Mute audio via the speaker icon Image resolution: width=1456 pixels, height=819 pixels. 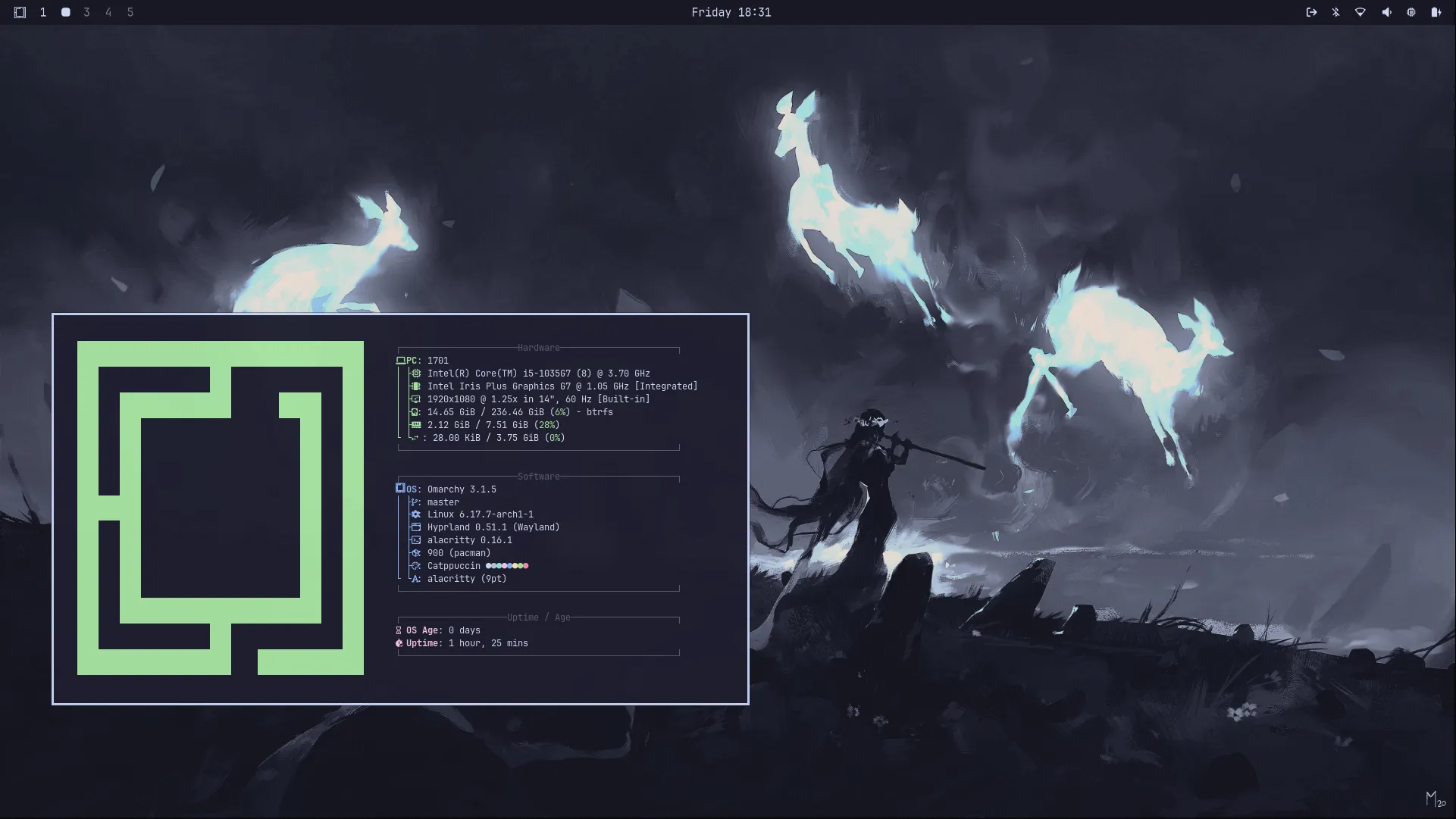[x=1386, y=12]
